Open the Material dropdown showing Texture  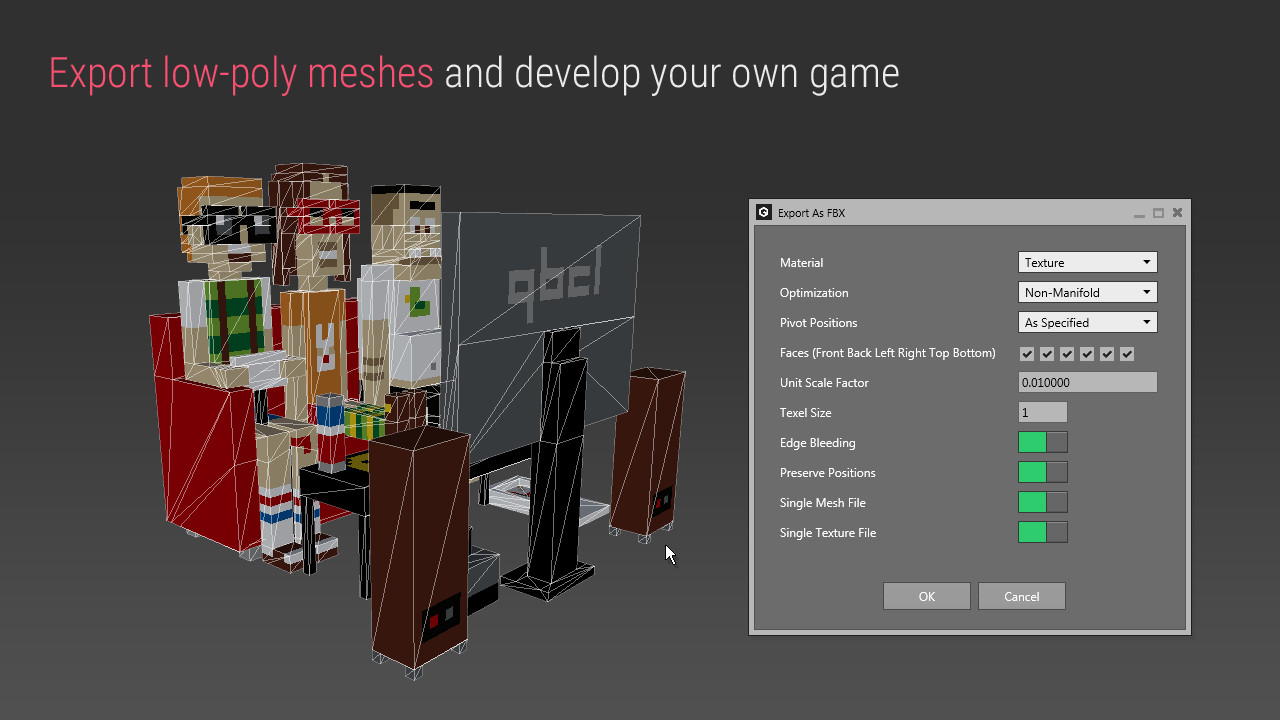[x=1087, y=261]
